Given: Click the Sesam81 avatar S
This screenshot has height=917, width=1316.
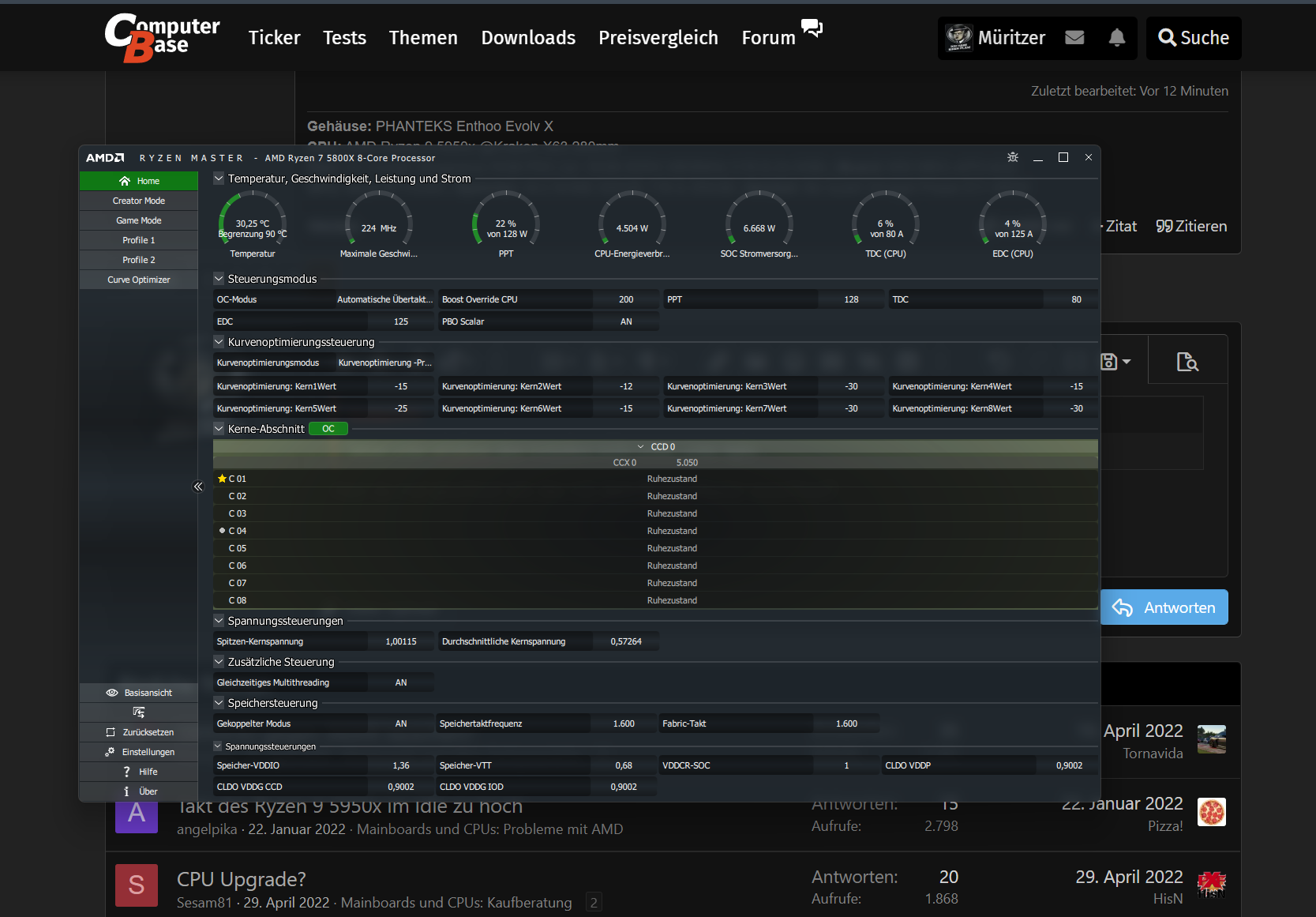Looking at the screenshot, I should (x=137, y=885).
